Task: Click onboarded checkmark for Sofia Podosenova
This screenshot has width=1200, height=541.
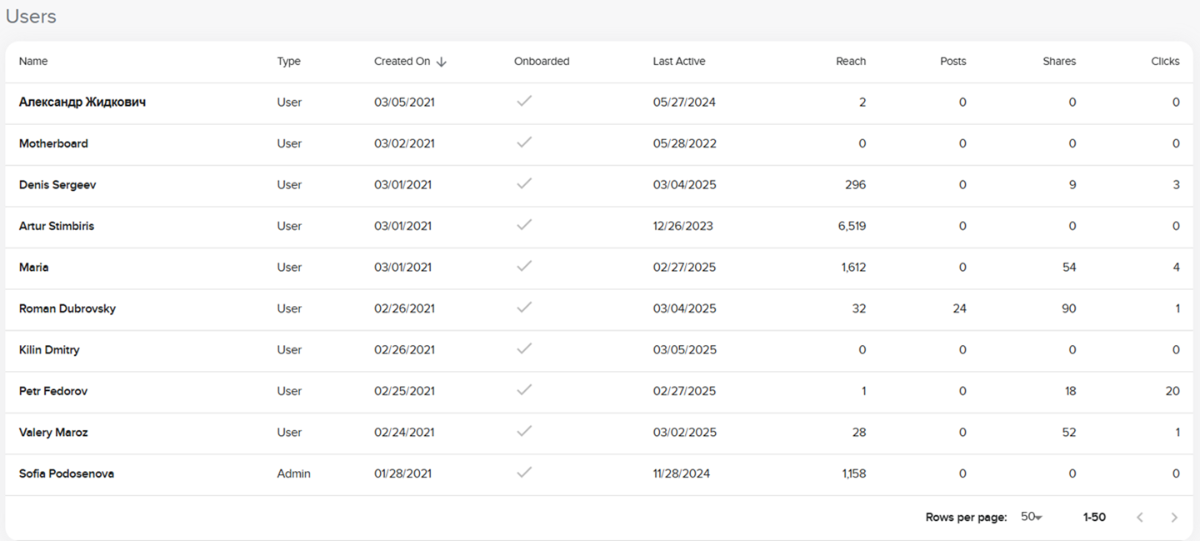Action: tap(524, 473)
